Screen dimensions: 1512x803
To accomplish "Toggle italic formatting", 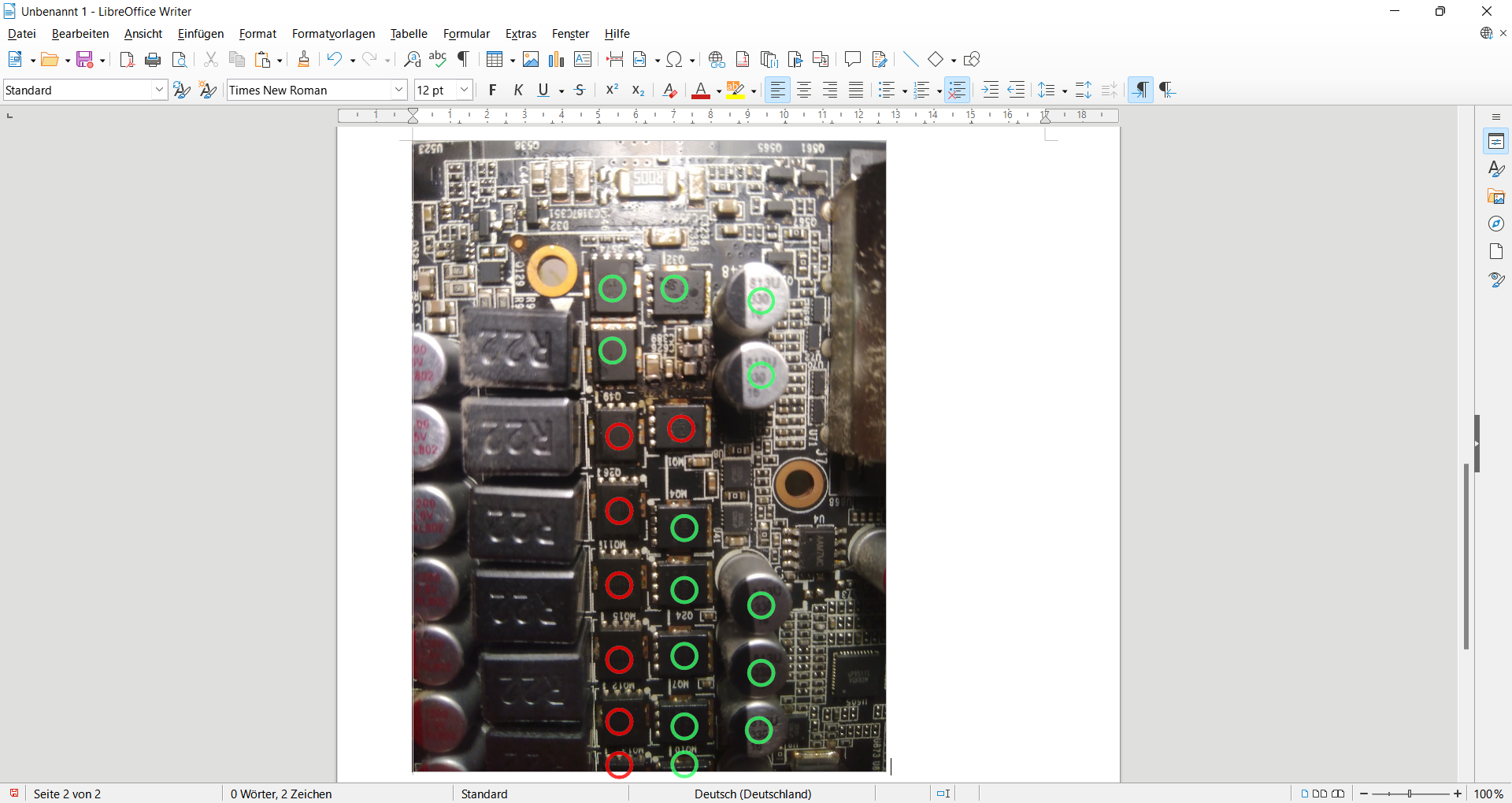I will pyautogui.click(x=518, y=90).
